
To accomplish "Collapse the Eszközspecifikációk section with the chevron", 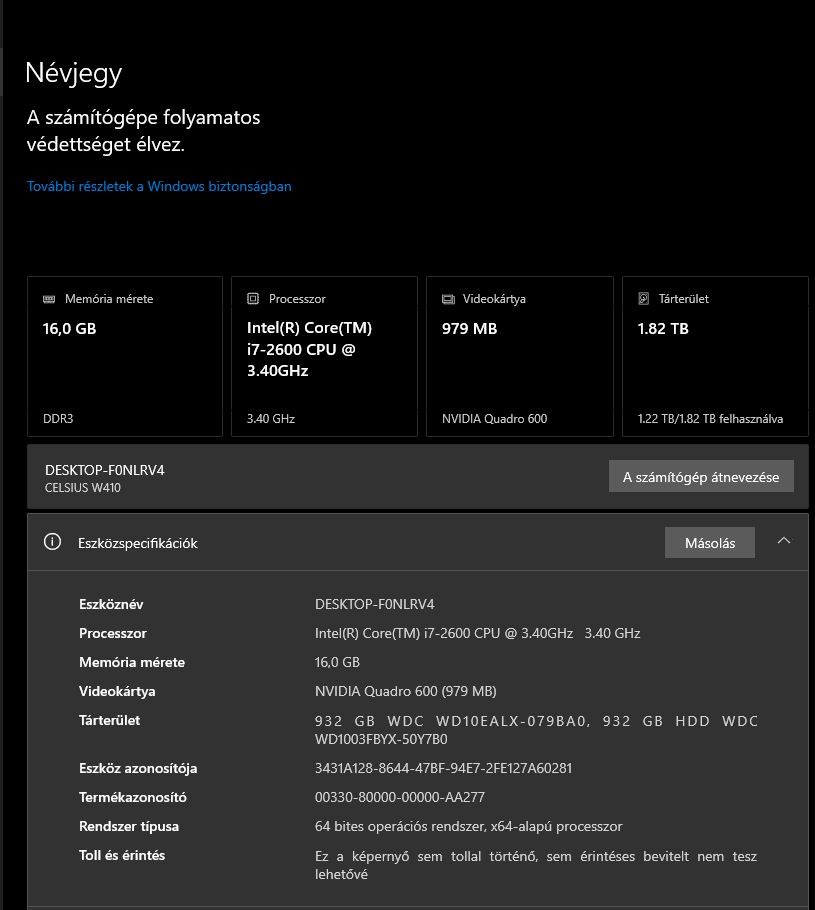I will coord(784,541).
